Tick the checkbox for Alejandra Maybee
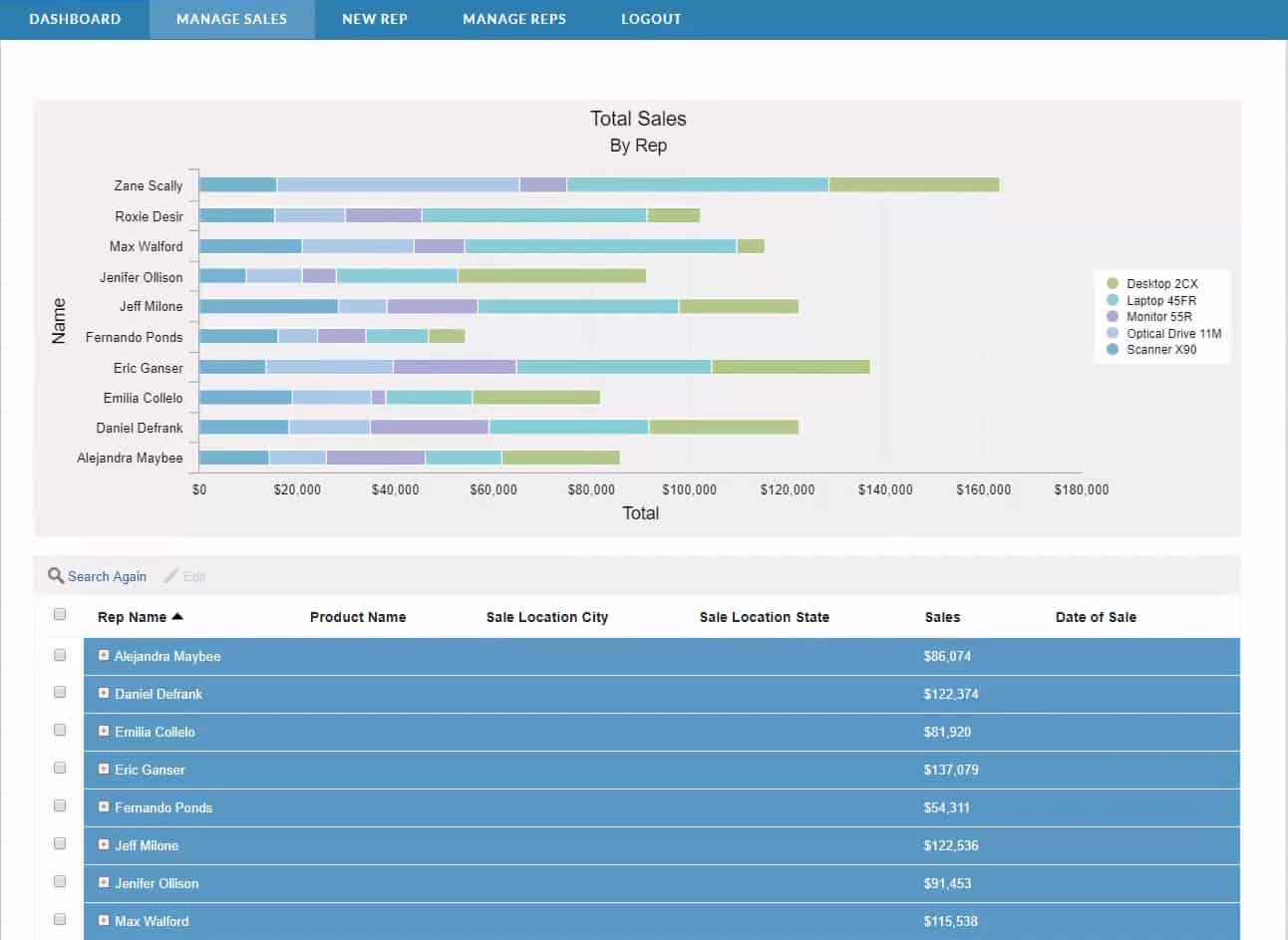The height and width of the screenshot is (940, 1288). tap(60, 656)
